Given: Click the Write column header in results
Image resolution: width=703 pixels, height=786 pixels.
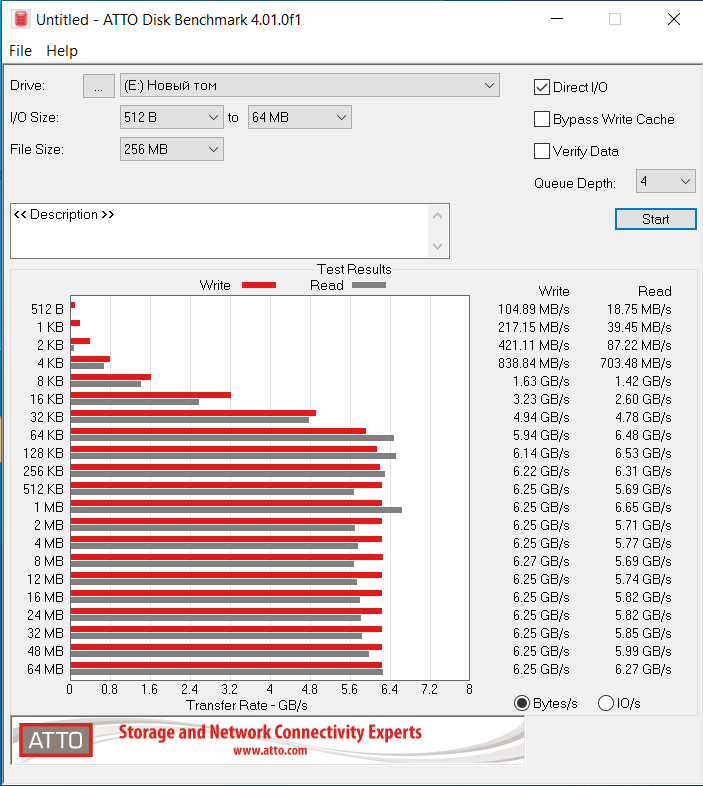Looking at the screenshot, I should (x=554, y=291).
